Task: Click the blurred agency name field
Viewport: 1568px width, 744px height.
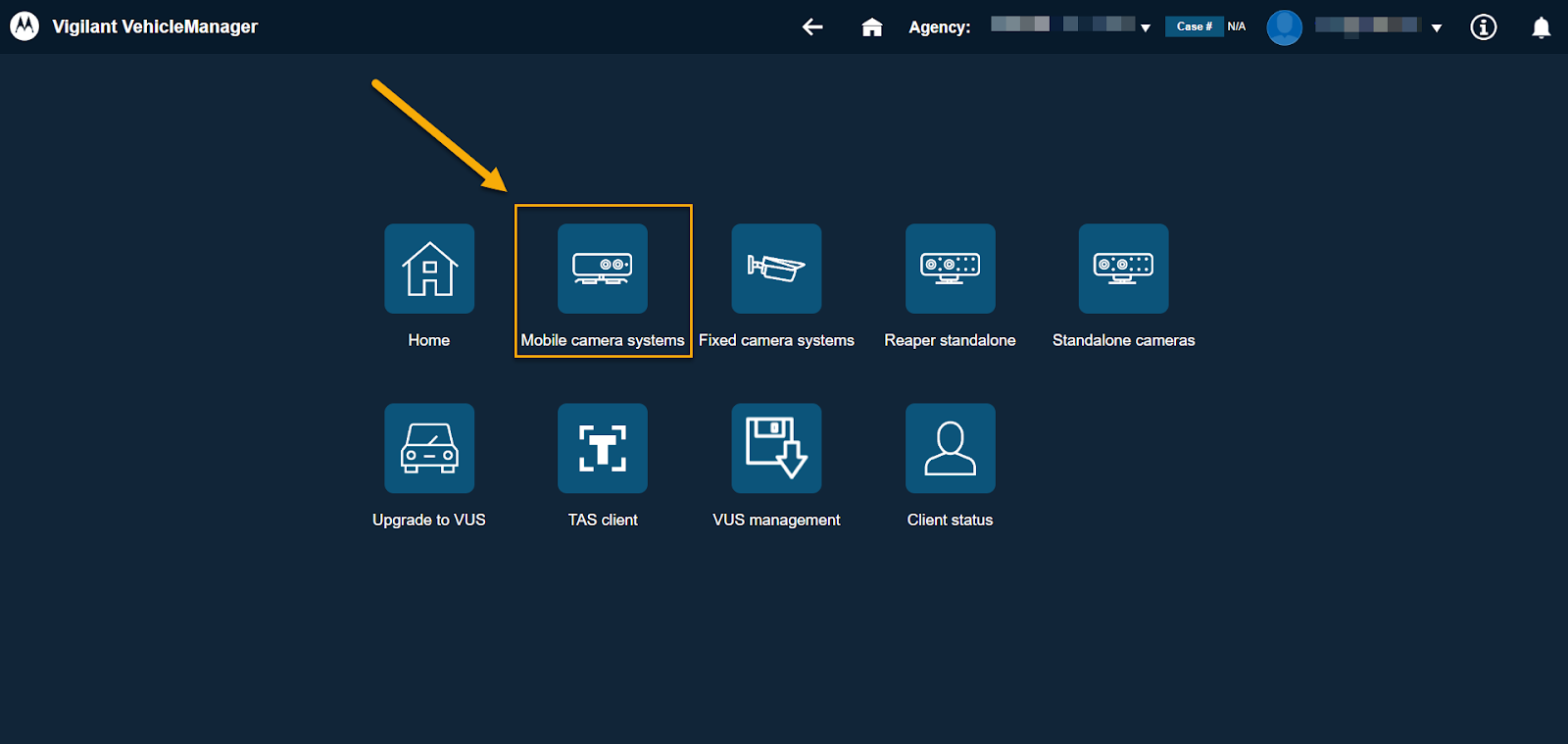Action: (1063, 25)
